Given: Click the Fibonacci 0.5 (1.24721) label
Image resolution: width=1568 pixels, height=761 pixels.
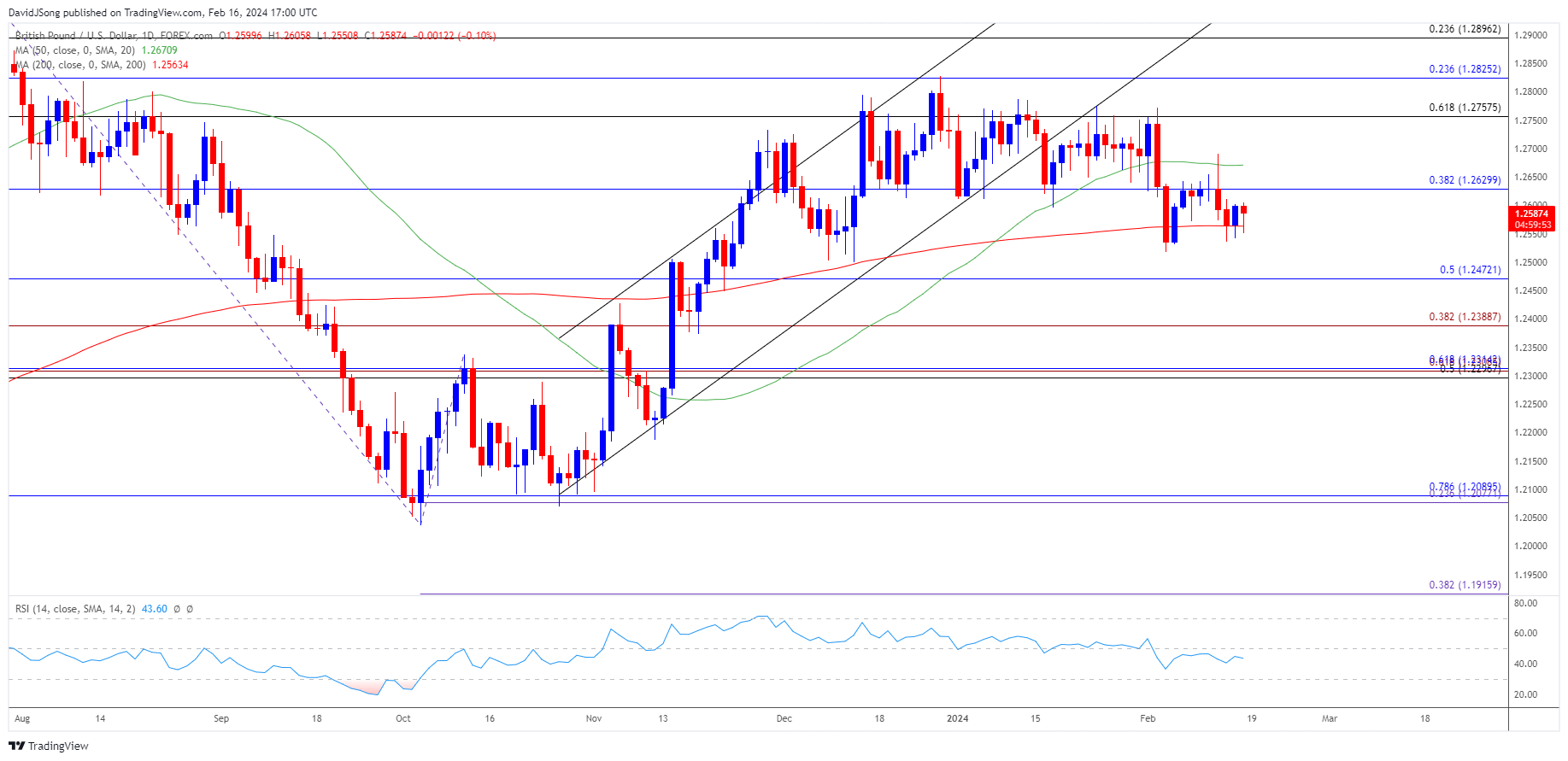Looking at the screenshot, I should [x=1470, y=270].
